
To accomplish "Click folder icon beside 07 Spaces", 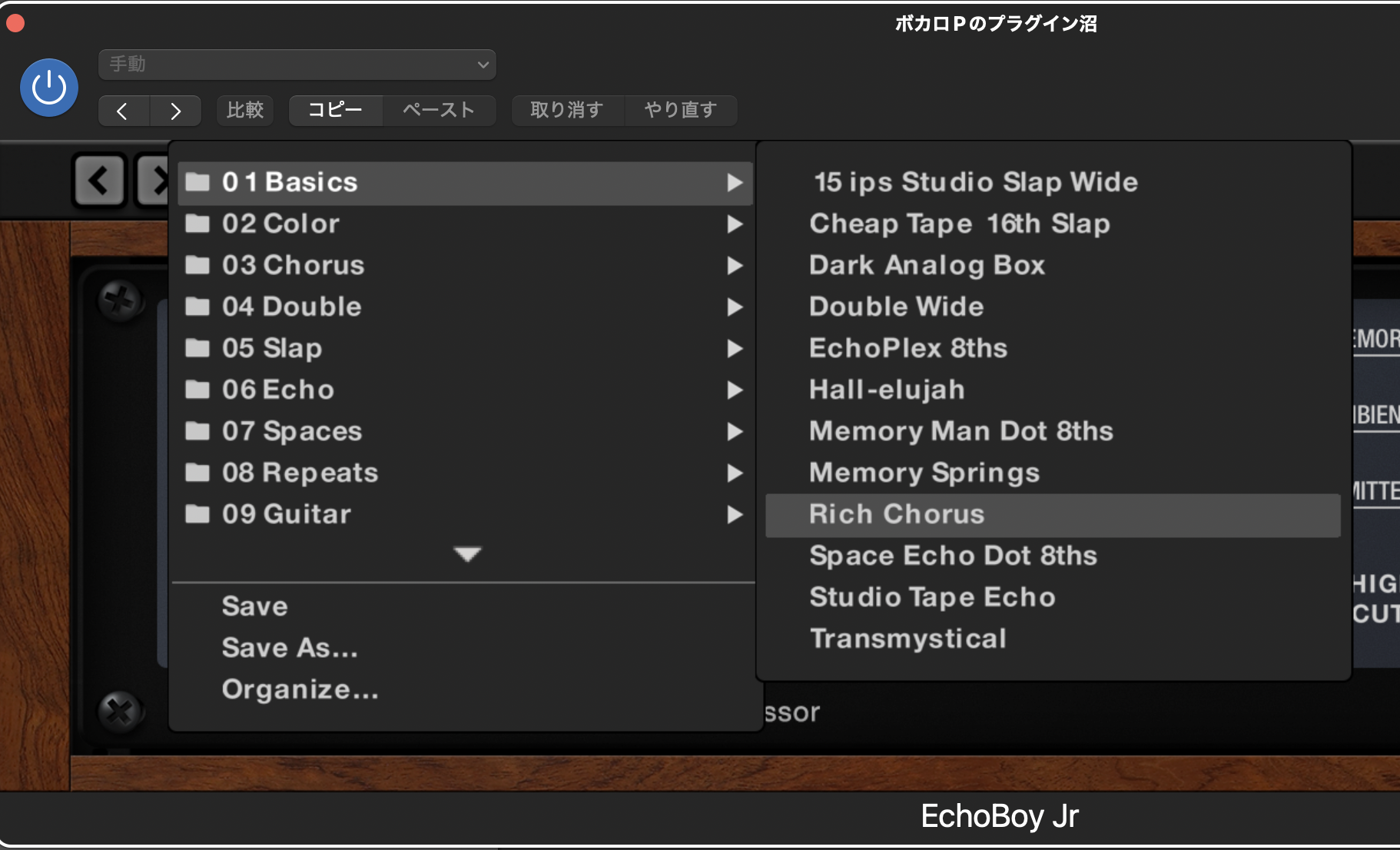I will click(197, 431).
